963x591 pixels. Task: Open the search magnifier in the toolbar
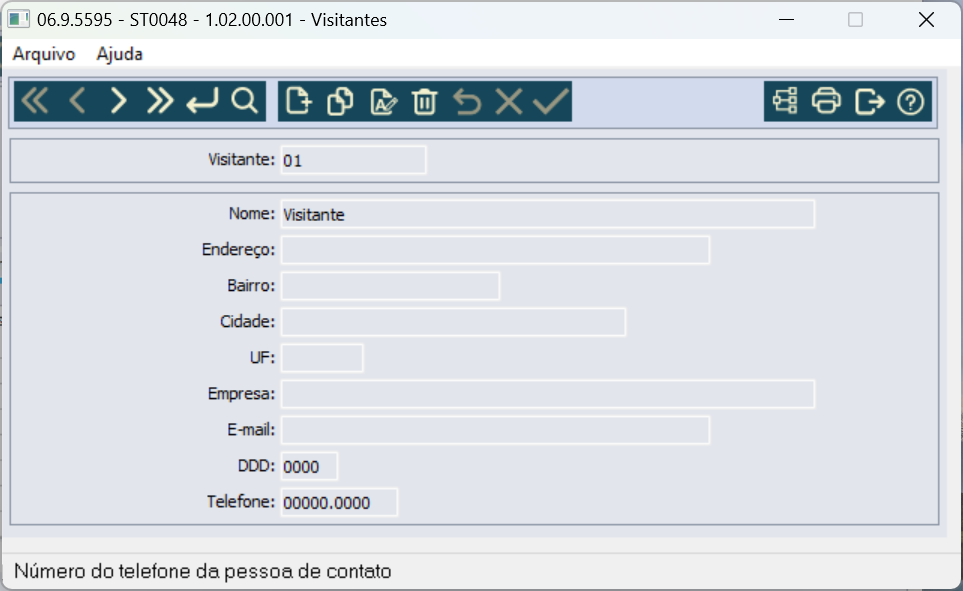[244, 101]
